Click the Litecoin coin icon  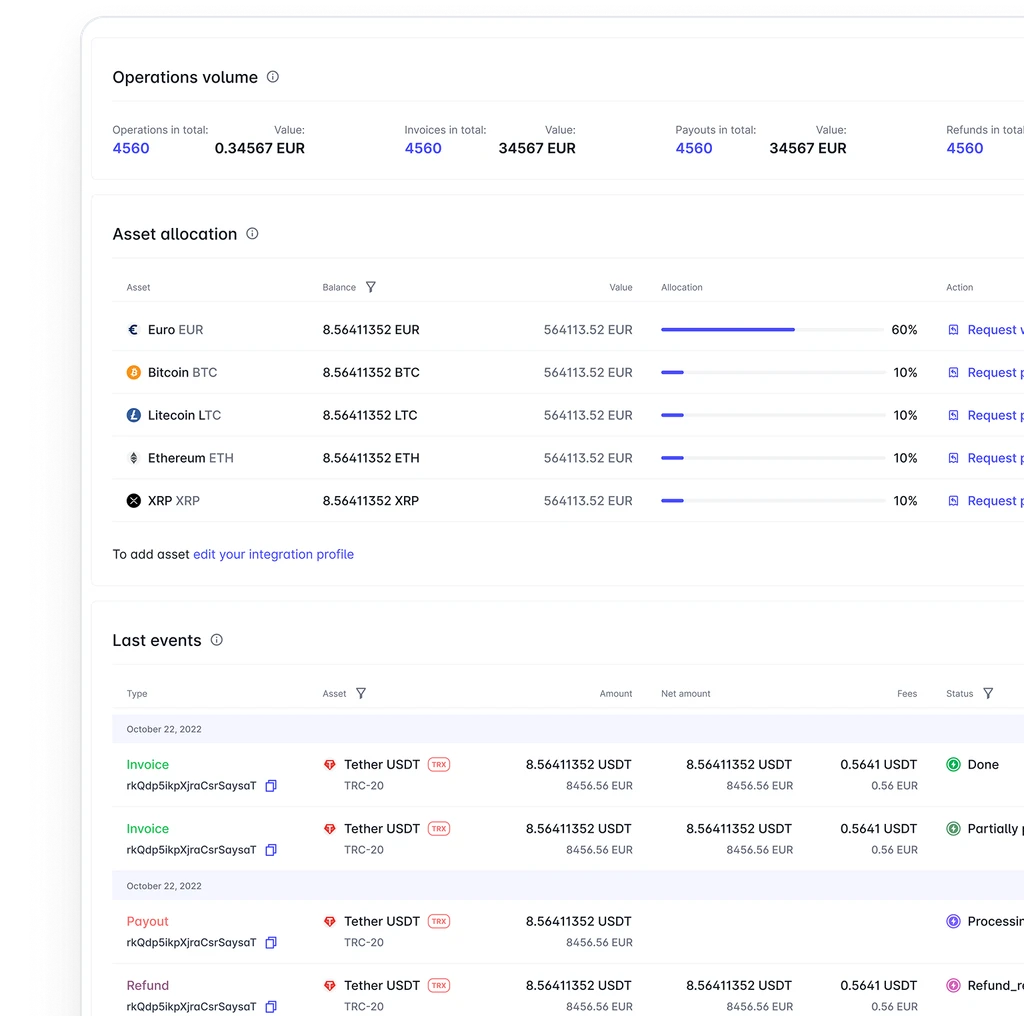[x=133, y=415]
